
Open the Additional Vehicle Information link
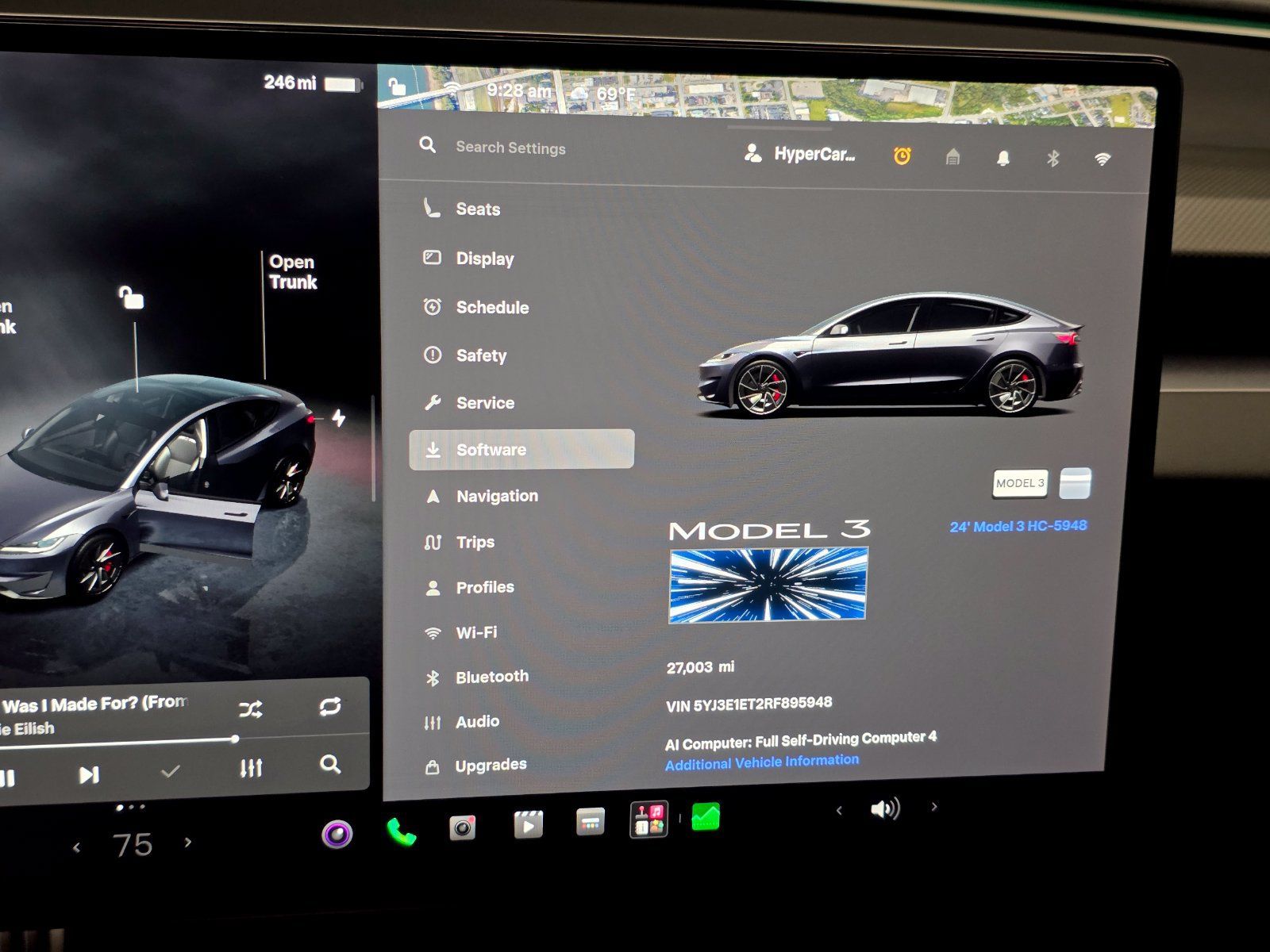click(x=762, y=762)
